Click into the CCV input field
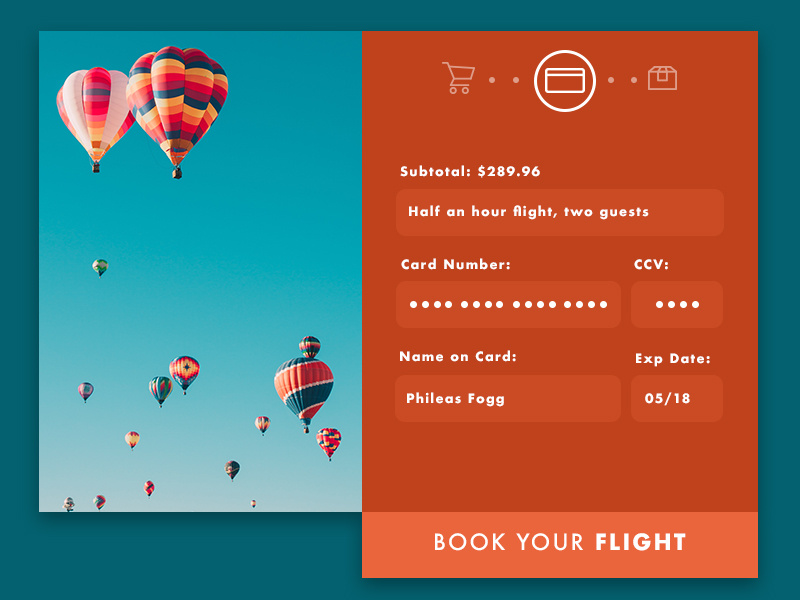 coord(677,304)
